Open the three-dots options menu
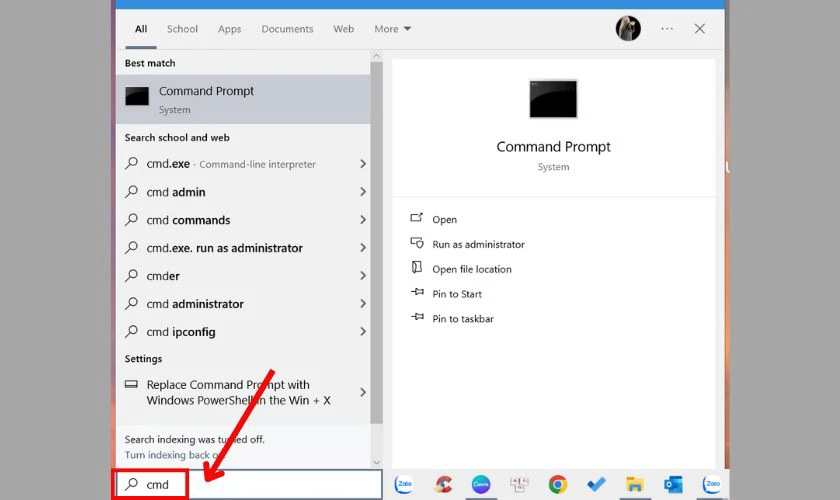Image resolution: width=840 pixels, height=500 pixels. (x=667, y=28)
